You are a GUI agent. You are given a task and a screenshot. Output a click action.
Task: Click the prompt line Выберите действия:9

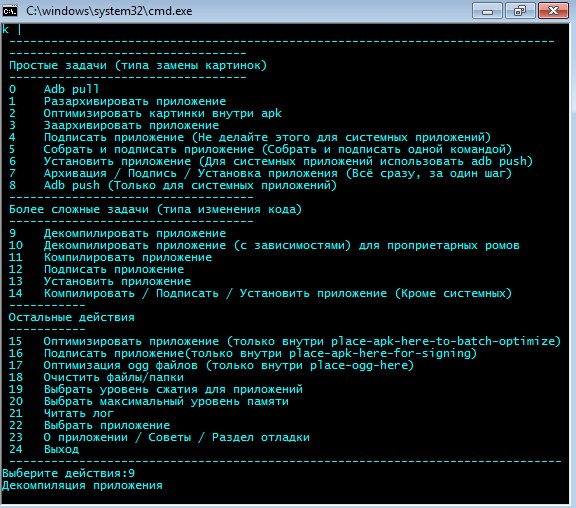69,473
